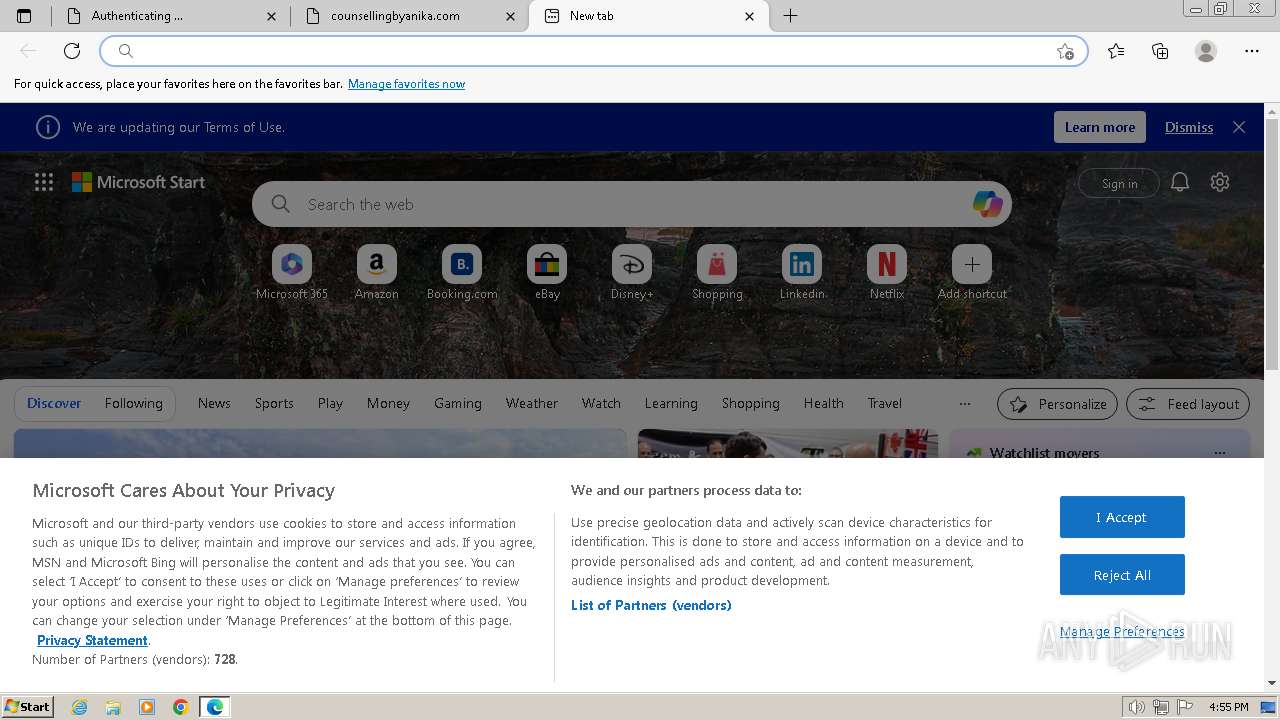Open the Watch category

(x=601, y=403)
